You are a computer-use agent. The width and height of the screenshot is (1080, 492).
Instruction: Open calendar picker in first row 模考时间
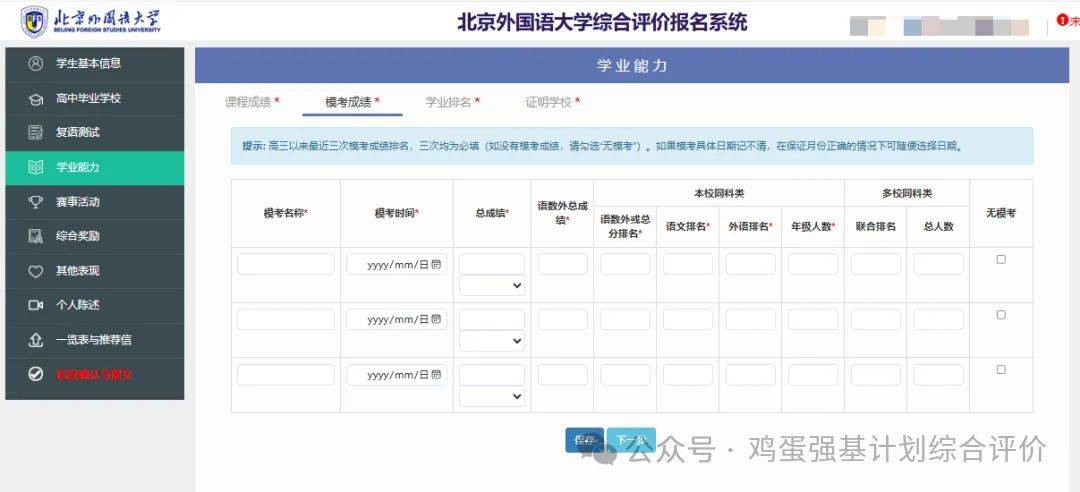(x=436, y=264)
